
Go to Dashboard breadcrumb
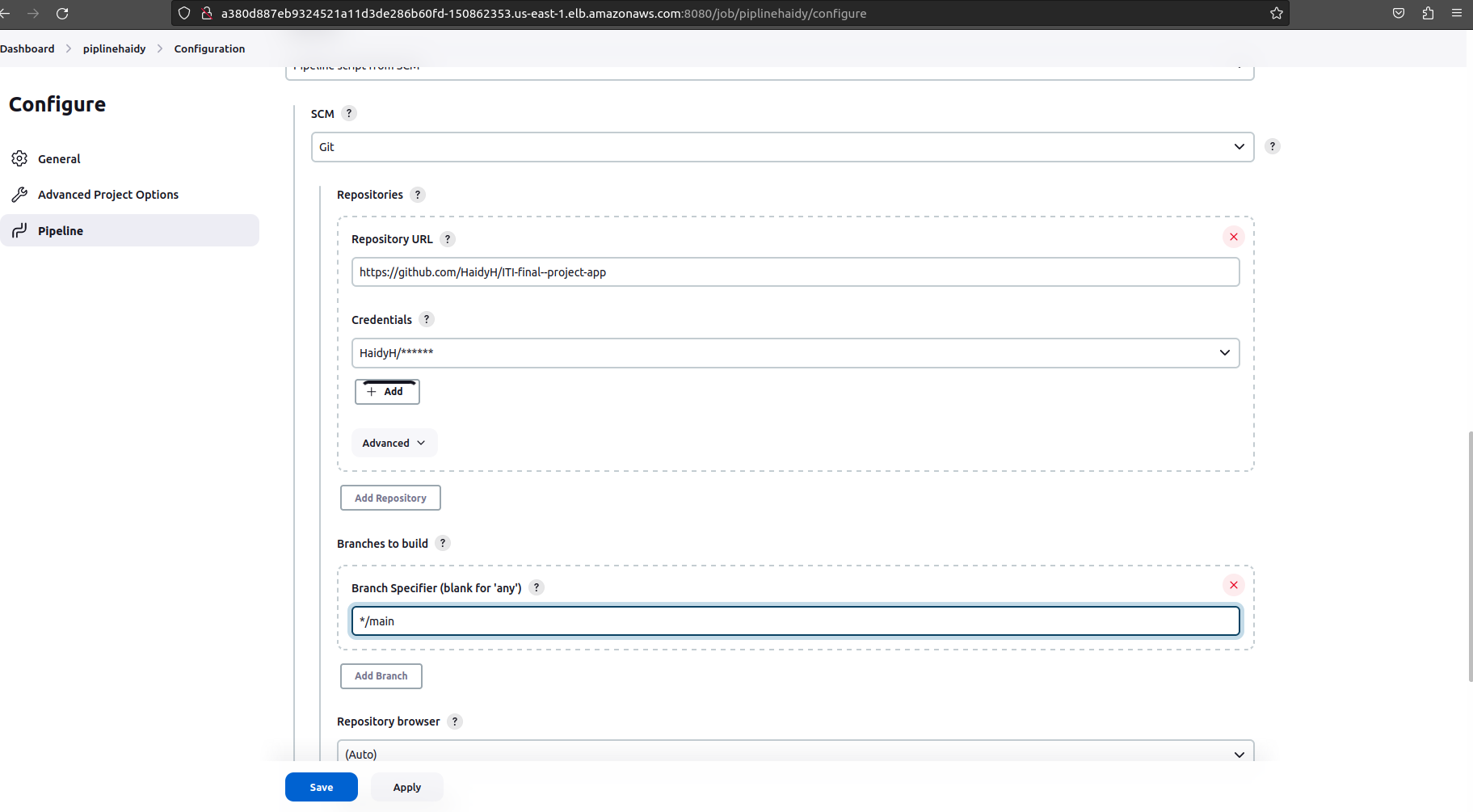click(x=27, y=48)
